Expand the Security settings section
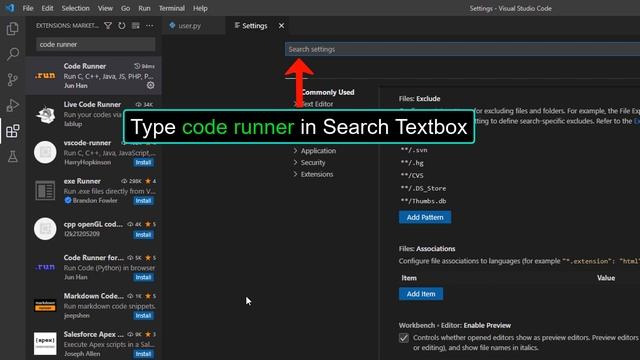 click(x=309, y=162)
